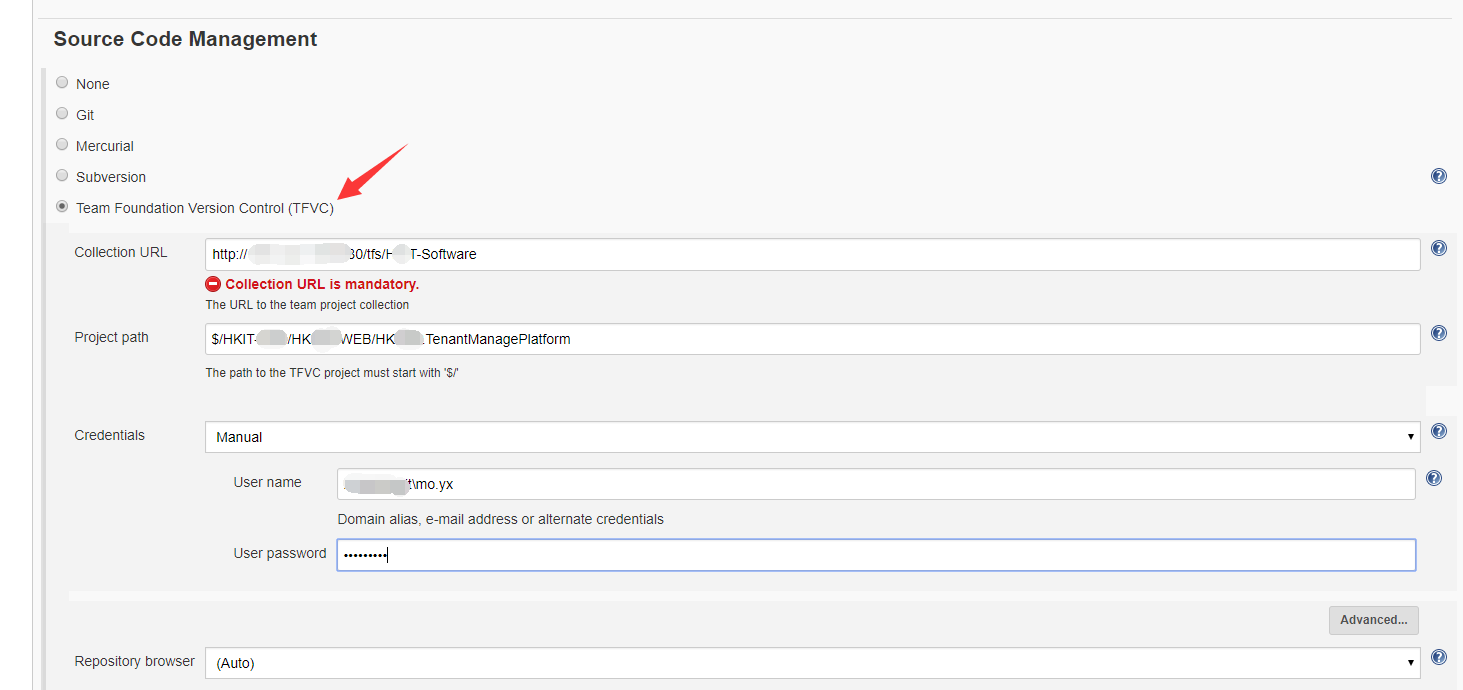This screenshot has height=690, width=1463.
Task: Open help icon for Repository browser
Action: (1439, 657)
